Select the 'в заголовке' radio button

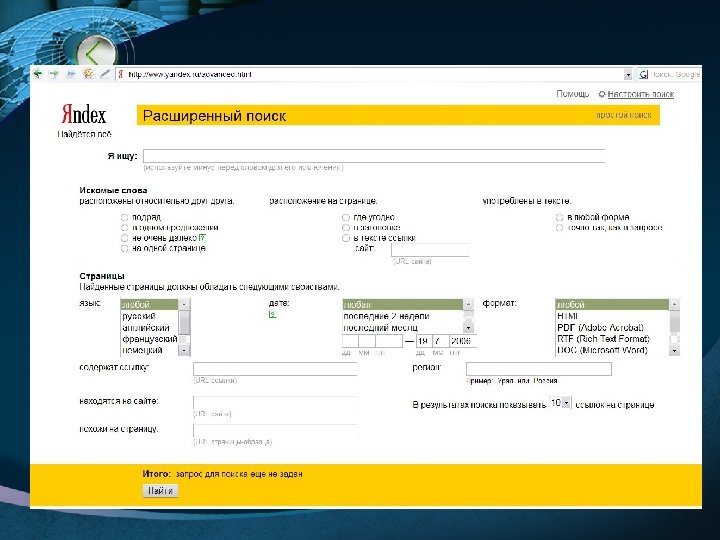(x=346, y=228)
